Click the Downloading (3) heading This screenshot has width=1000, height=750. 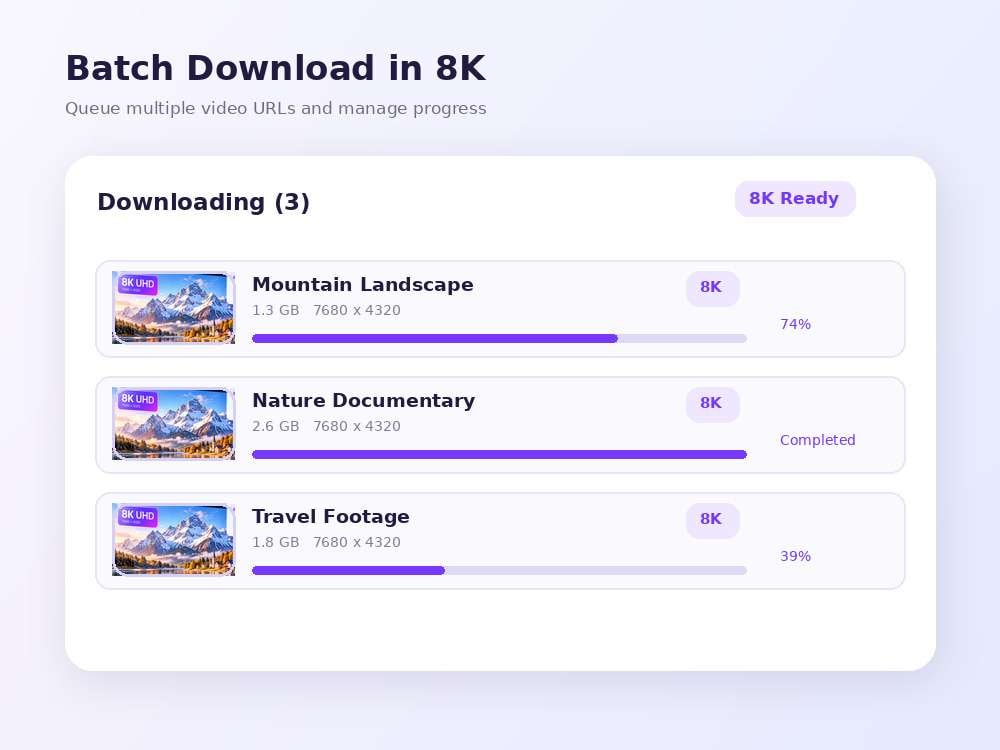203,202
